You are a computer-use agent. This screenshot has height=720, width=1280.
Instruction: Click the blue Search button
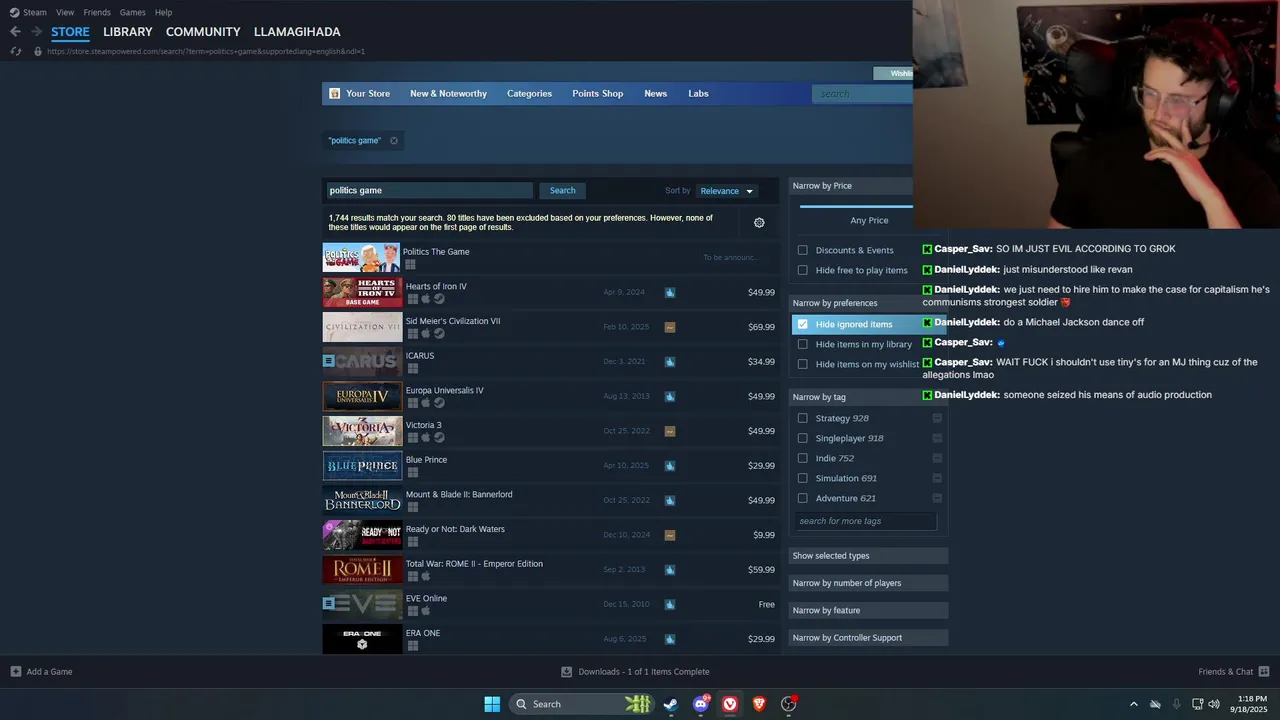pyautogui.click(x=562, y=191)
